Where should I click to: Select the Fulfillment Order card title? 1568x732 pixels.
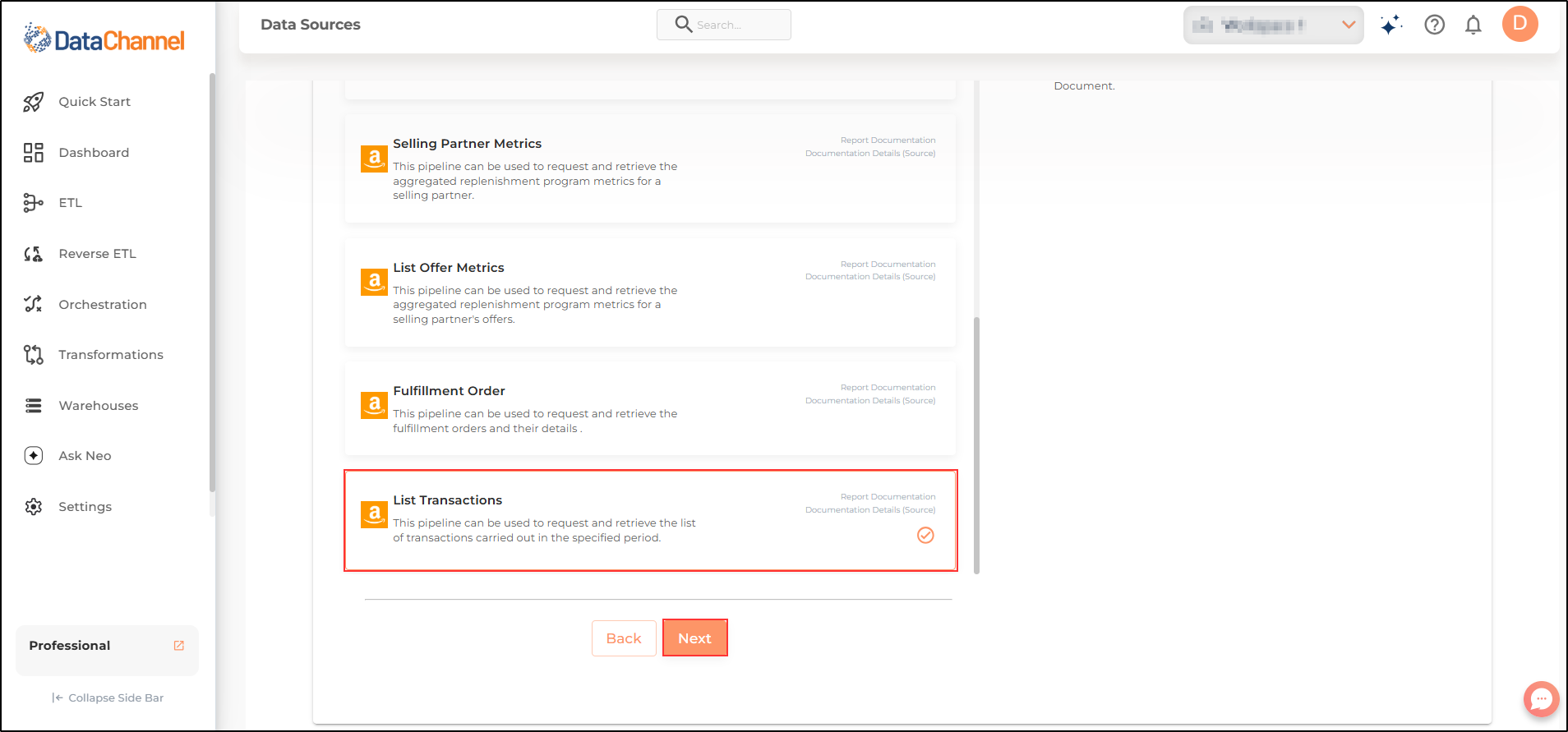(449, 391)
